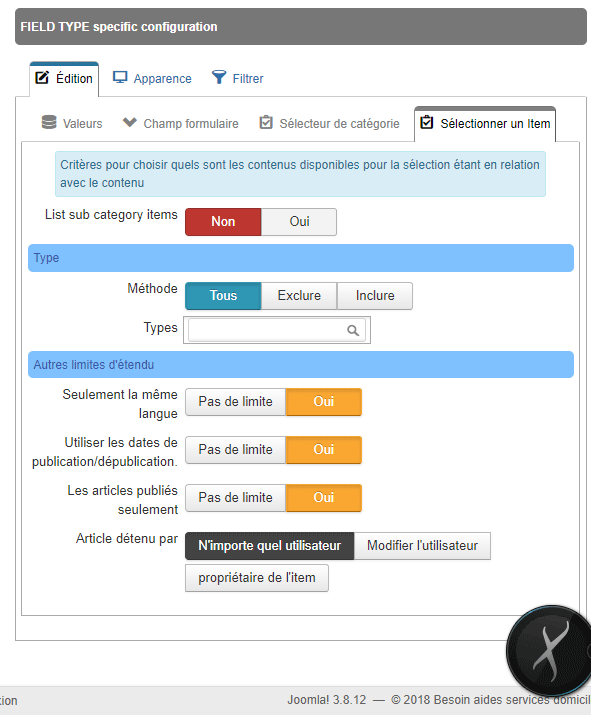Select the Exclure method option
591x715 pixels.
pos(299,295)
